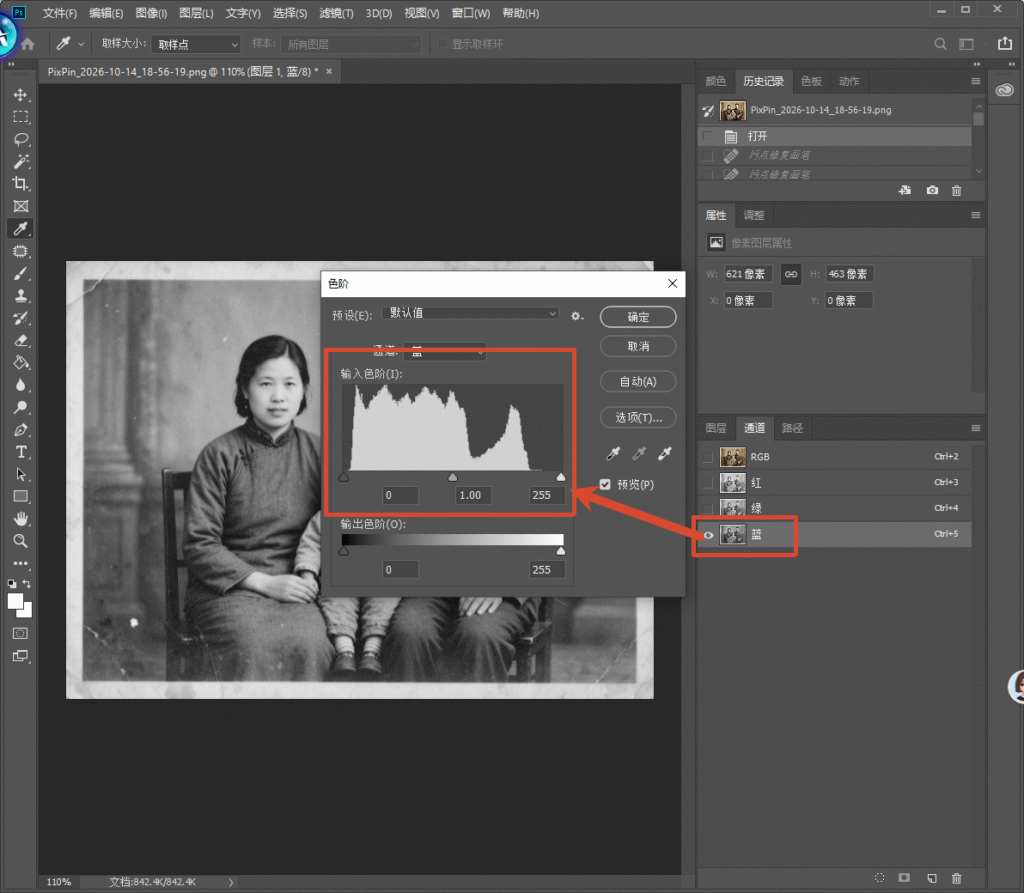Viewport: 1024px width, 893px height.
Task: Select the Eraser tool
Action: tap(21, 340)
